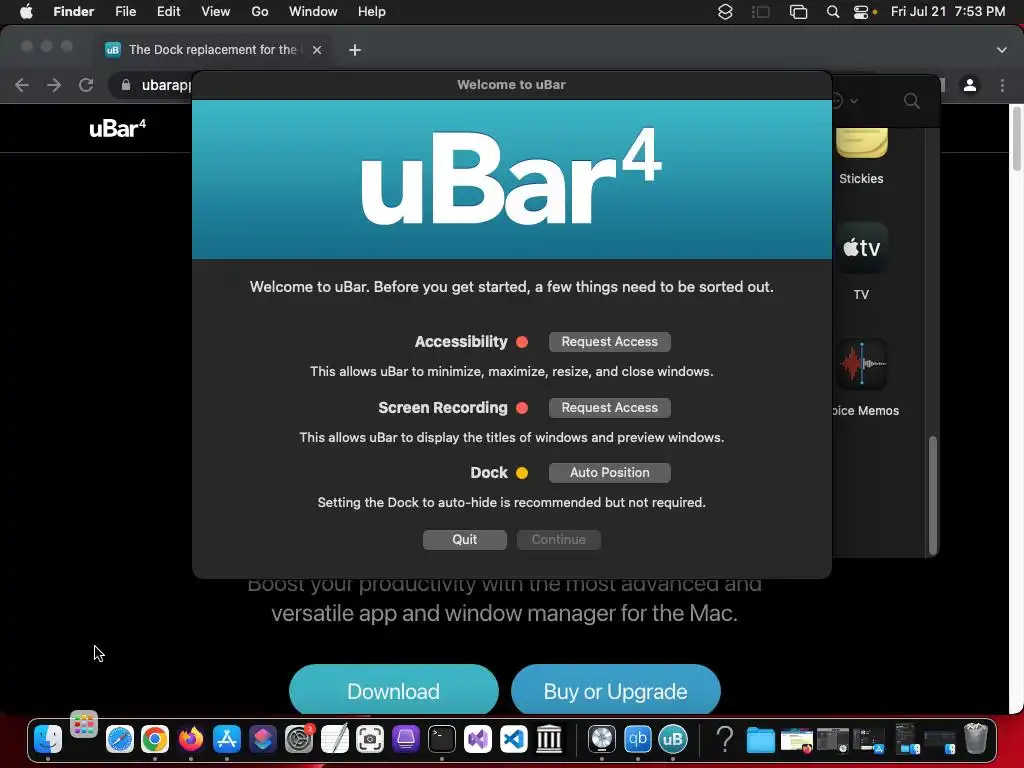Open Spotlight search in the menu bar
1024x768 pixels.
[x=833, y=12]
